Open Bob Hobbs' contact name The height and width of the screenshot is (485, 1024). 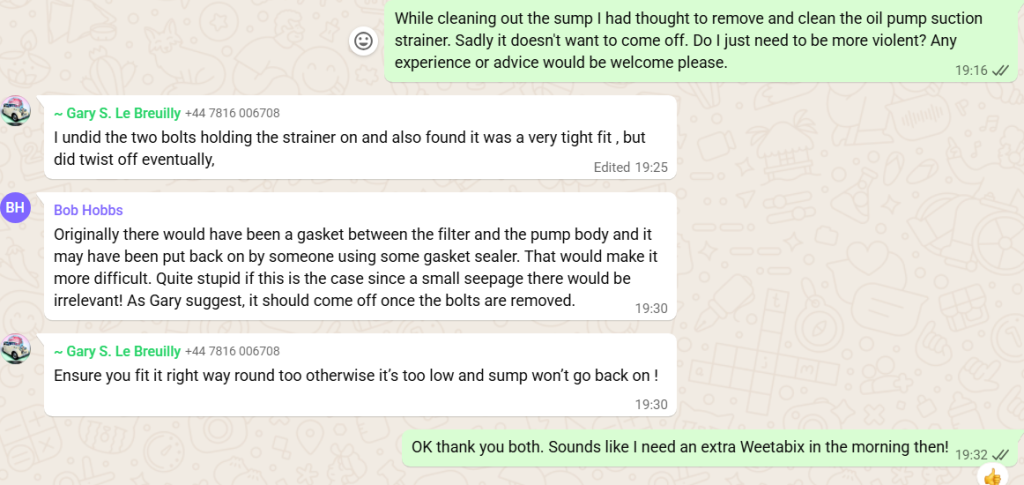point(89,211)
